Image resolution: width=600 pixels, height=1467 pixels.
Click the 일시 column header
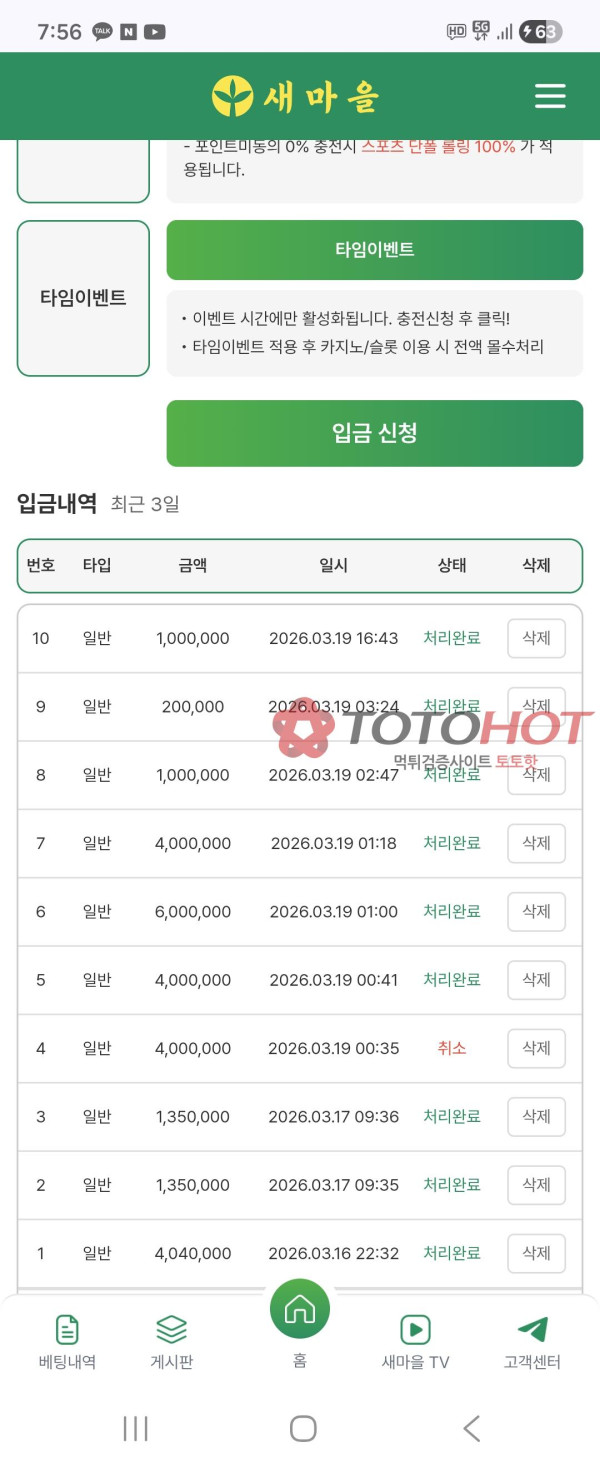point(333,565)
